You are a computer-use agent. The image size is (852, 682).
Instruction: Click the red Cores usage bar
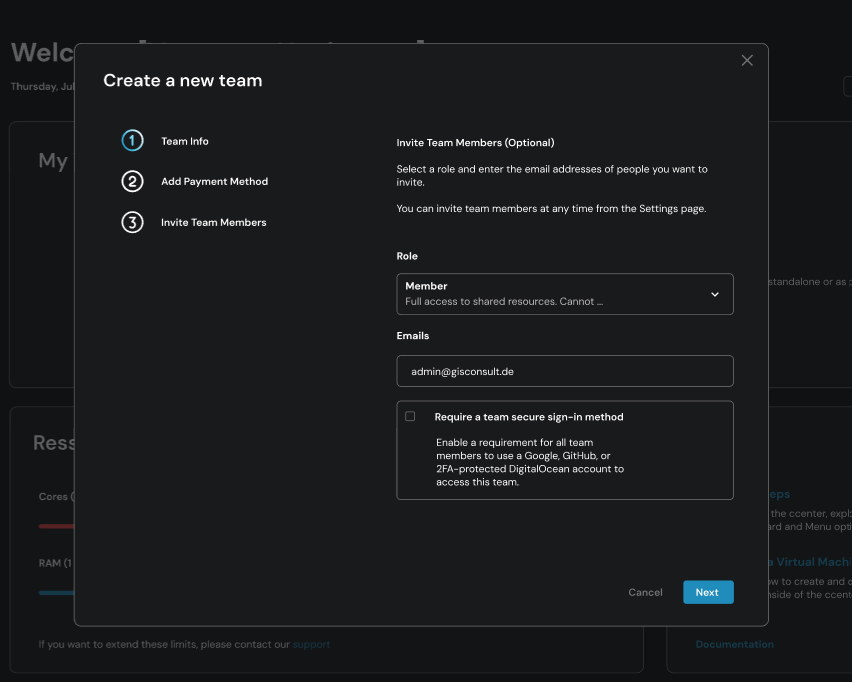pyautogui.click(x=56, y=526)
